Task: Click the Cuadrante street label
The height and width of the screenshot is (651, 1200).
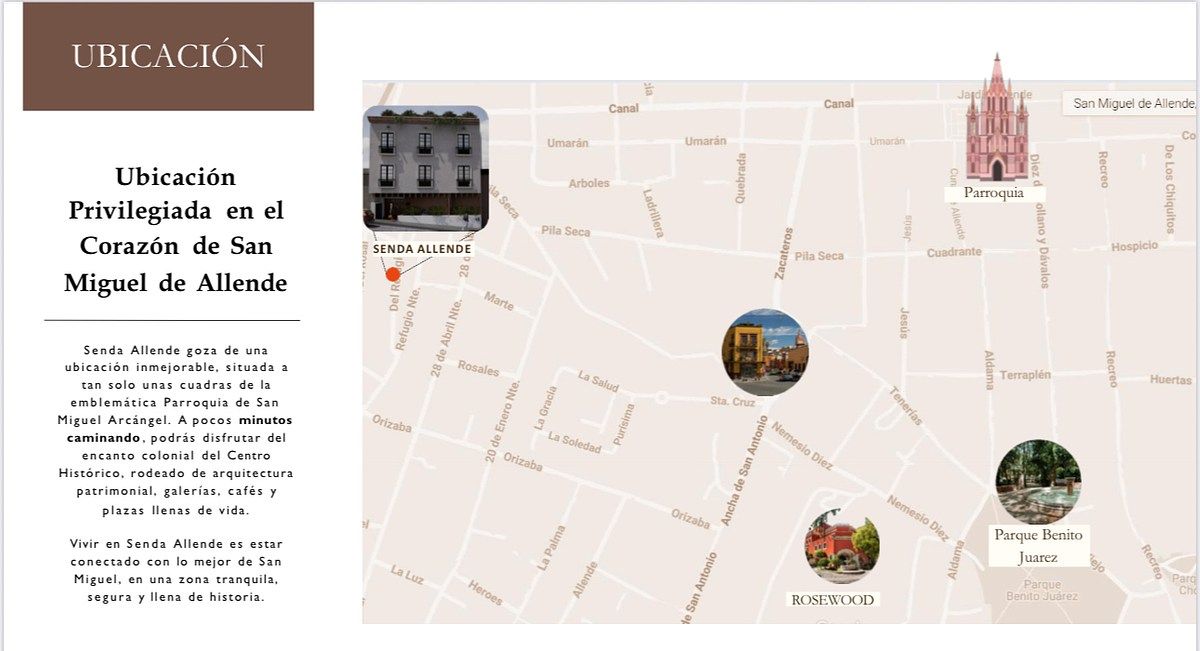Action: tap(953, 252)
